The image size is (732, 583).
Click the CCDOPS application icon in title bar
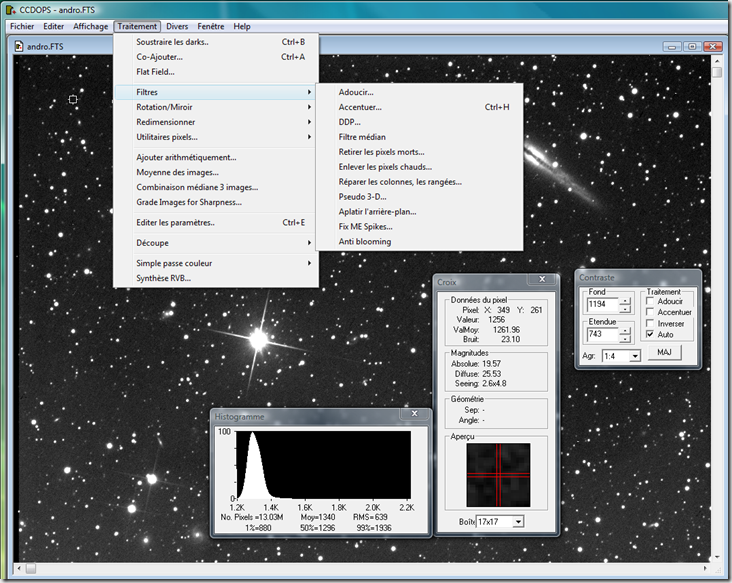10,9
